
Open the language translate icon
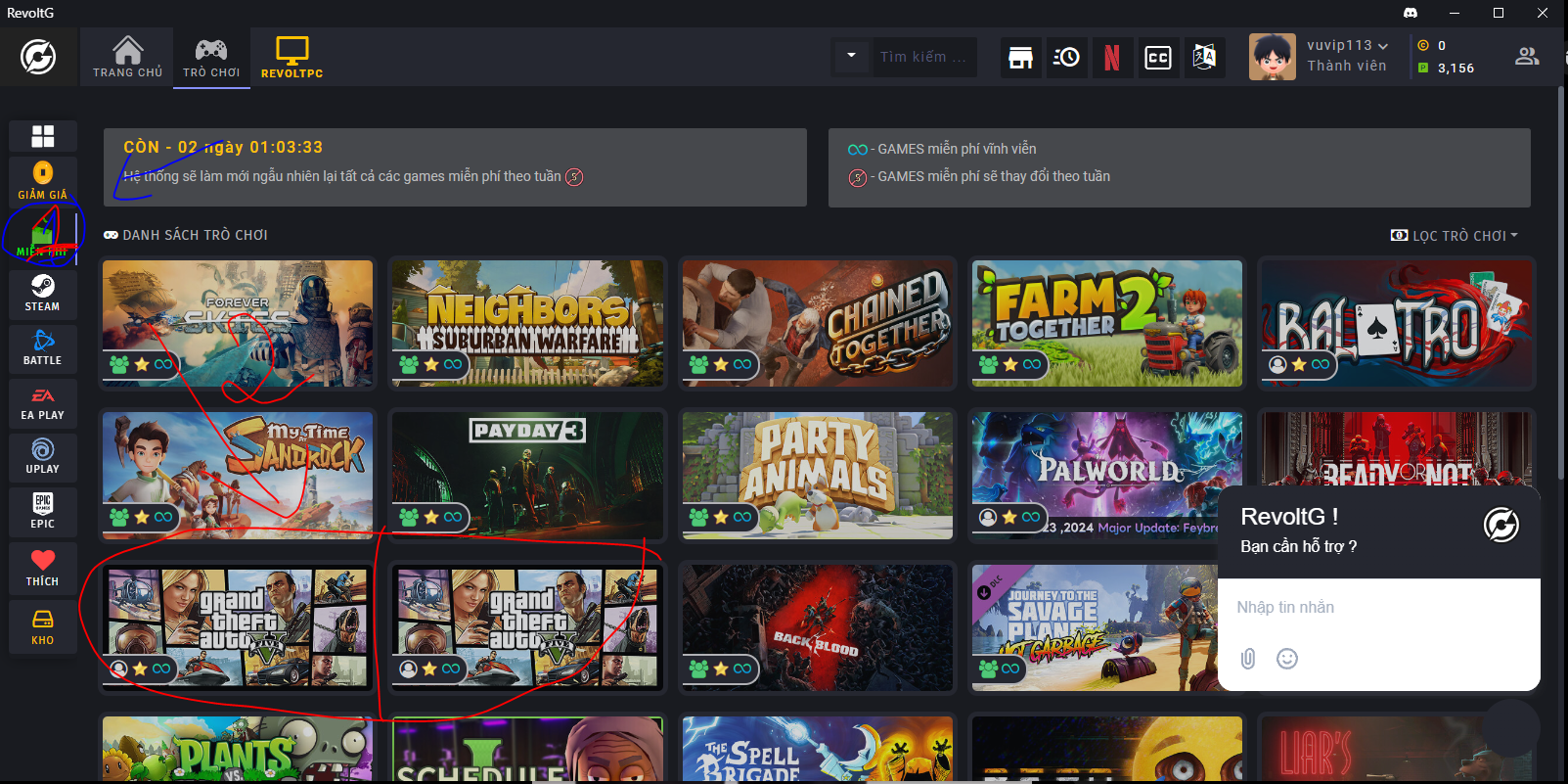coord(1204,58)
